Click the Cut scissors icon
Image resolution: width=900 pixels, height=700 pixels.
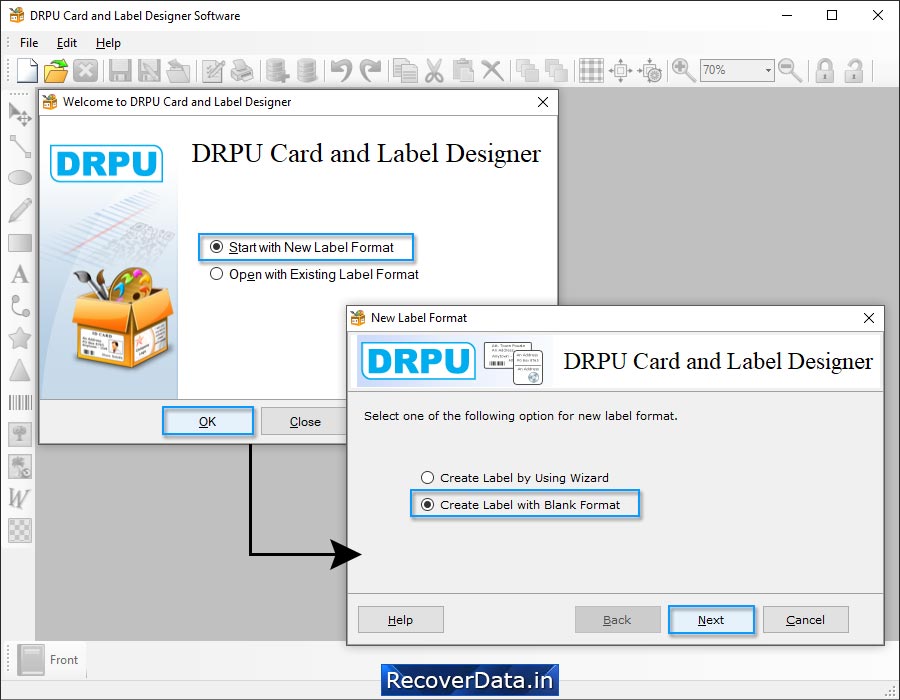[435, 71]
